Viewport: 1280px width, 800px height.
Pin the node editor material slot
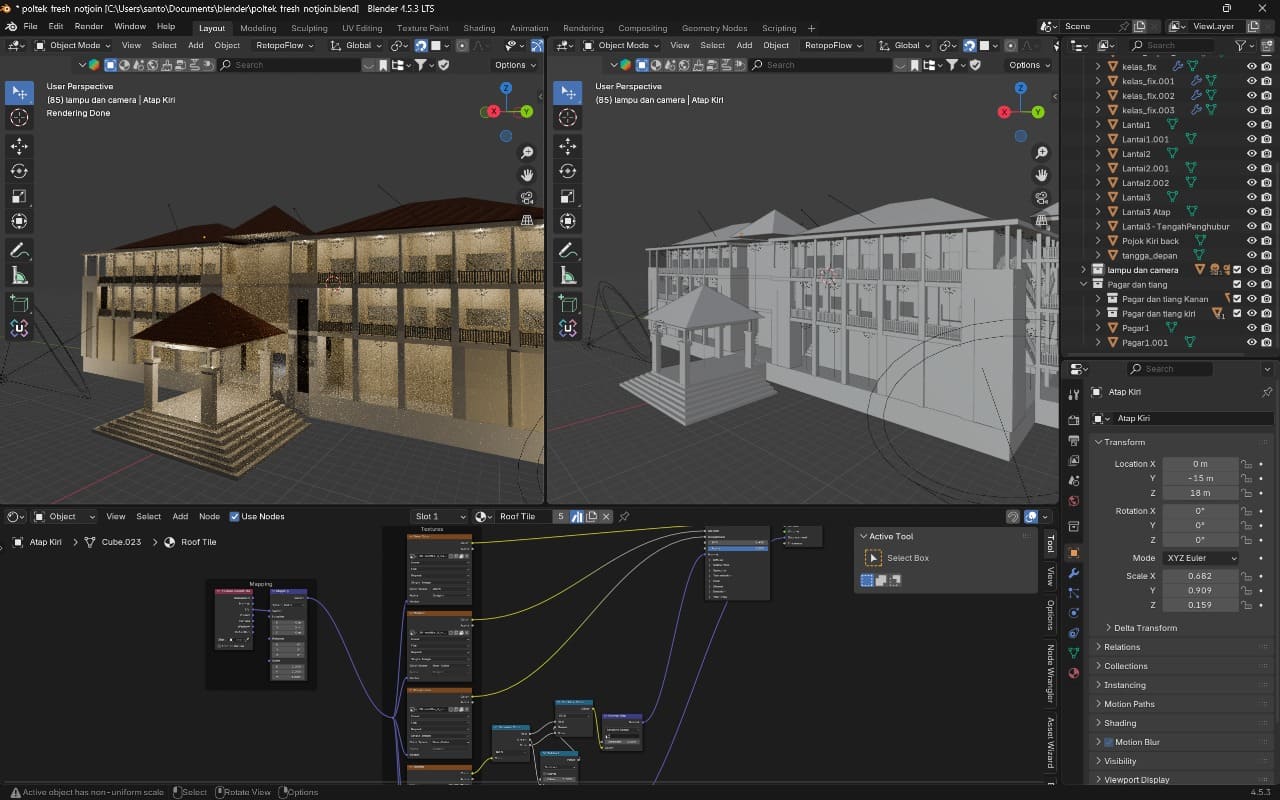click(624, 517)
